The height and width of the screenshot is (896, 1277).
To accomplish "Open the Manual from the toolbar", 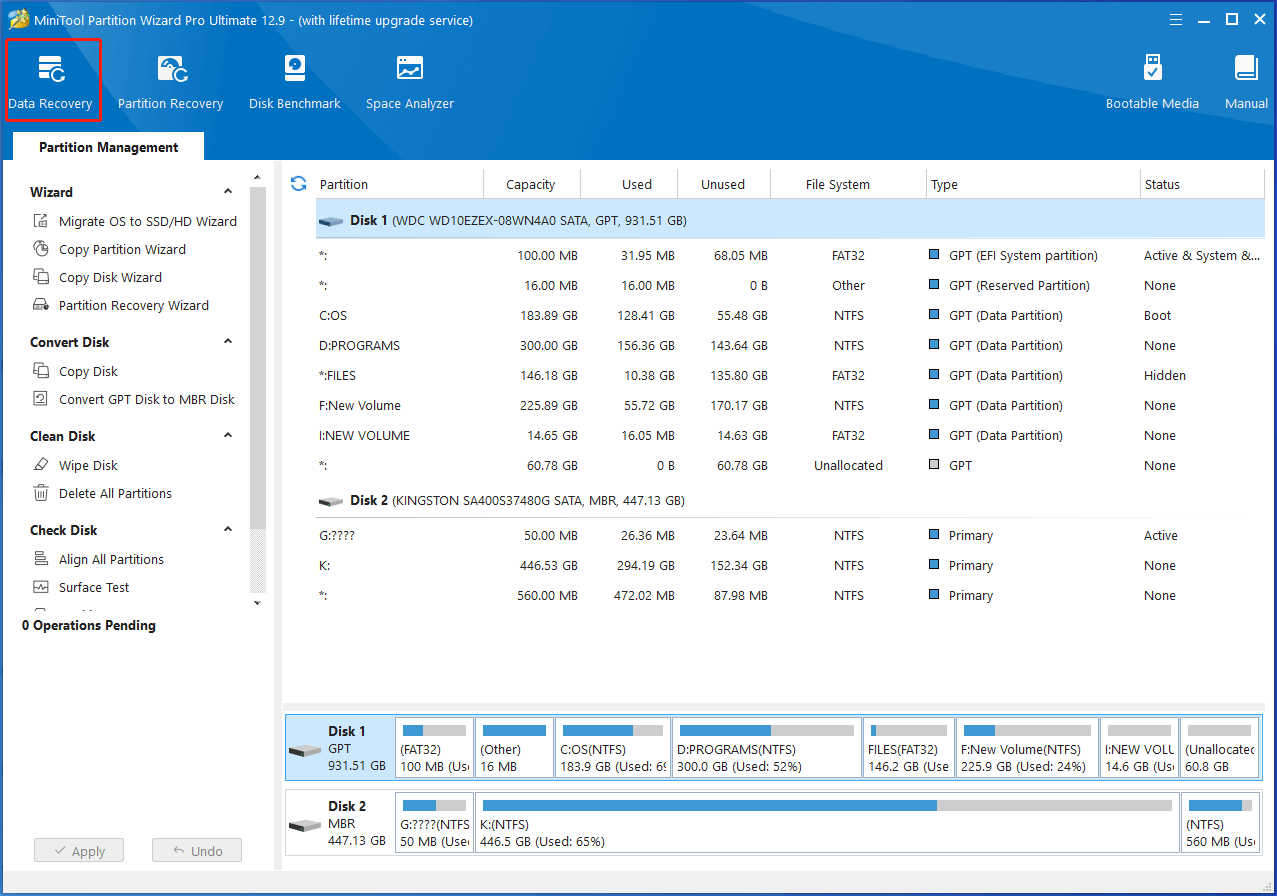I will 1245,79.
